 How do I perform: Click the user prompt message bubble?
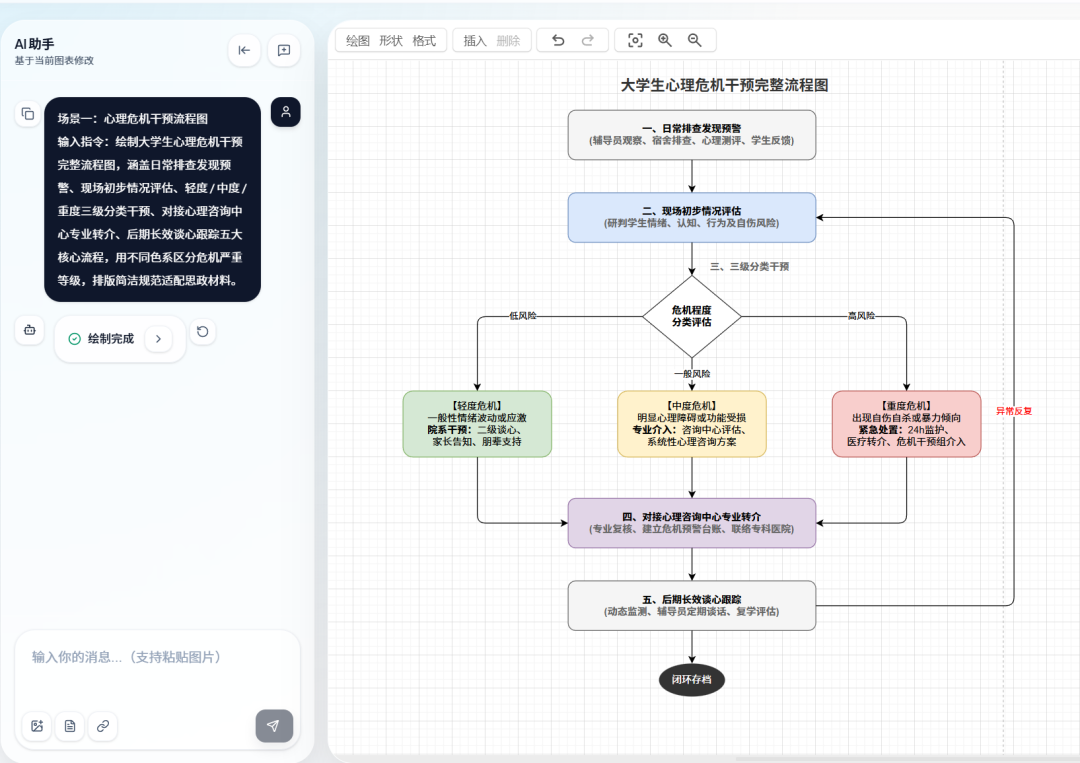pos(152,200)
